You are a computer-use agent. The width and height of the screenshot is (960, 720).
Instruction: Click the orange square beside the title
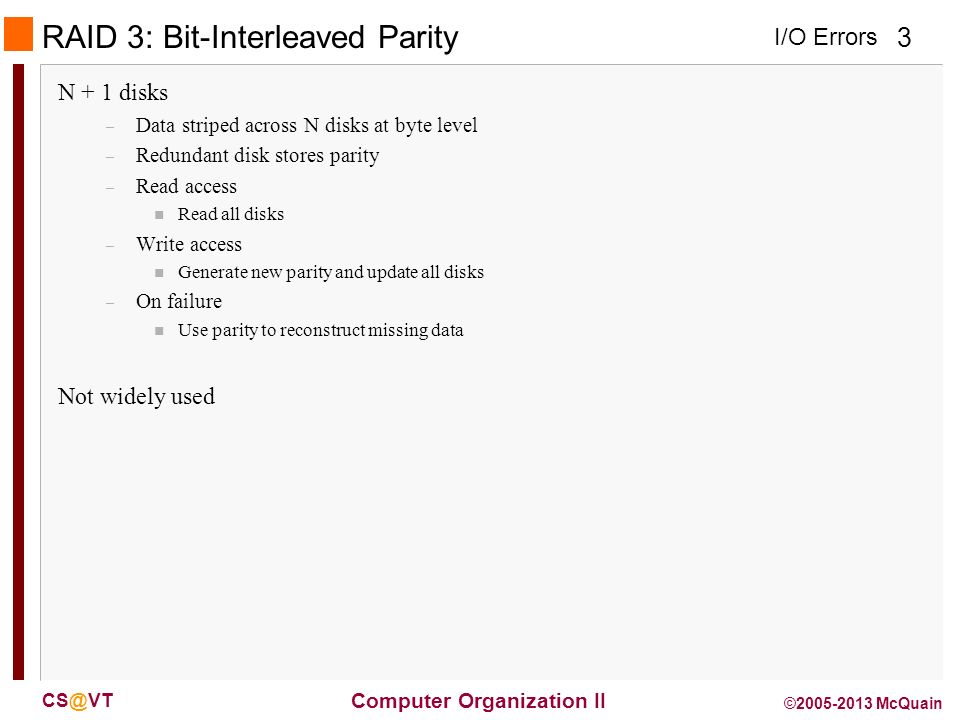tap(18, 34)
